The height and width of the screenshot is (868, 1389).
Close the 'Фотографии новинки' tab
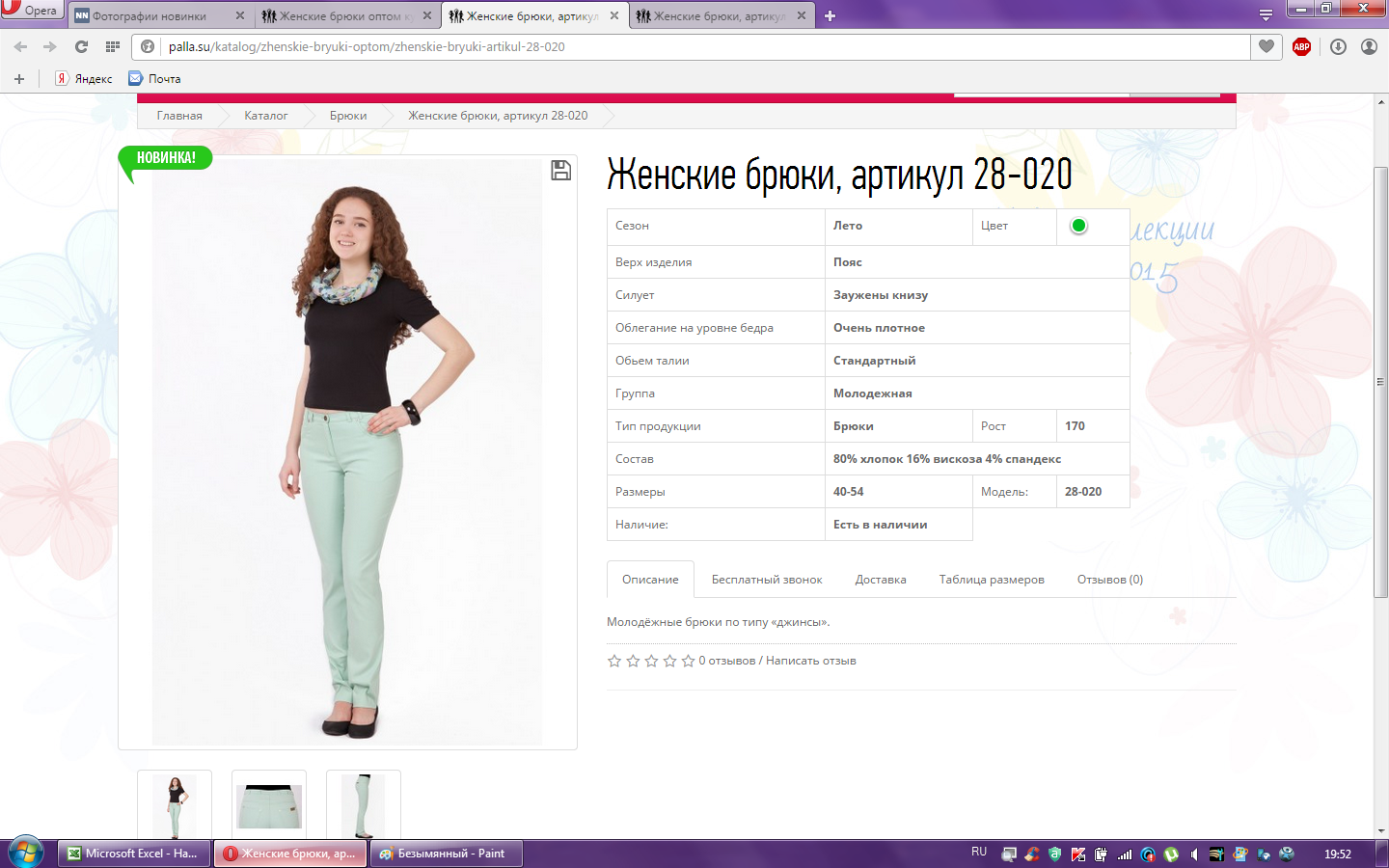(x=240, y=15)
